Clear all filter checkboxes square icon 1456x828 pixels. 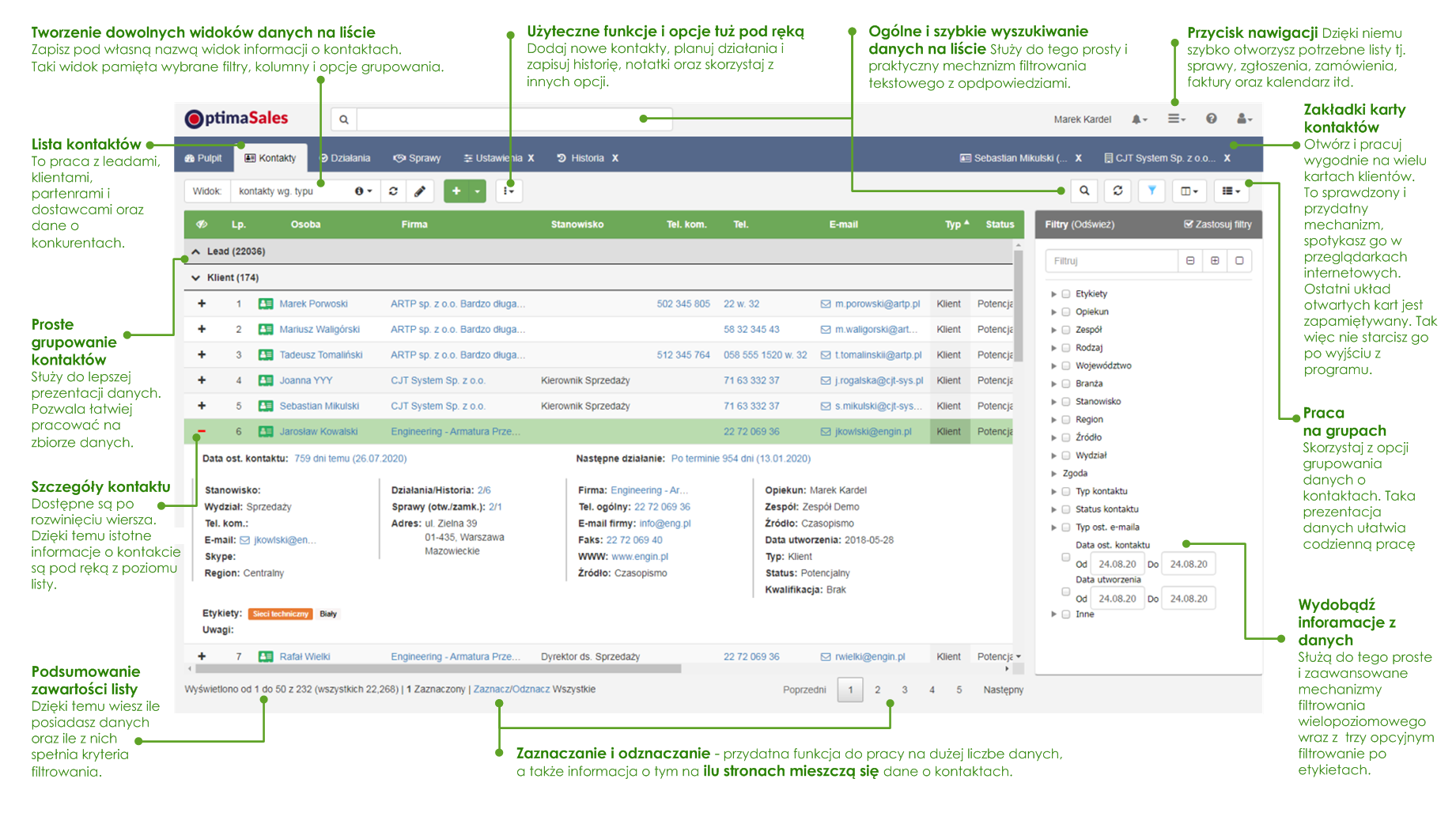coord(1239,260)
